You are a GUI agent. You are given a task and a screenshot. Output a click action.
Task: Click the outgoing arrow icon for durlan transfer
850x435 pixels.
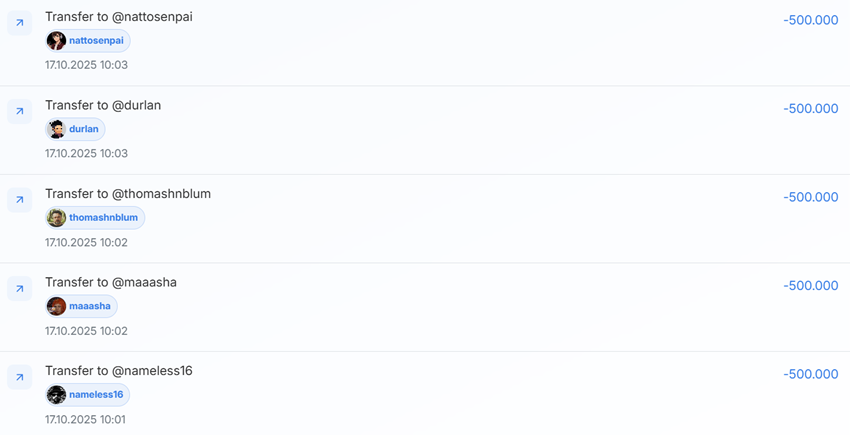point(19,111)
